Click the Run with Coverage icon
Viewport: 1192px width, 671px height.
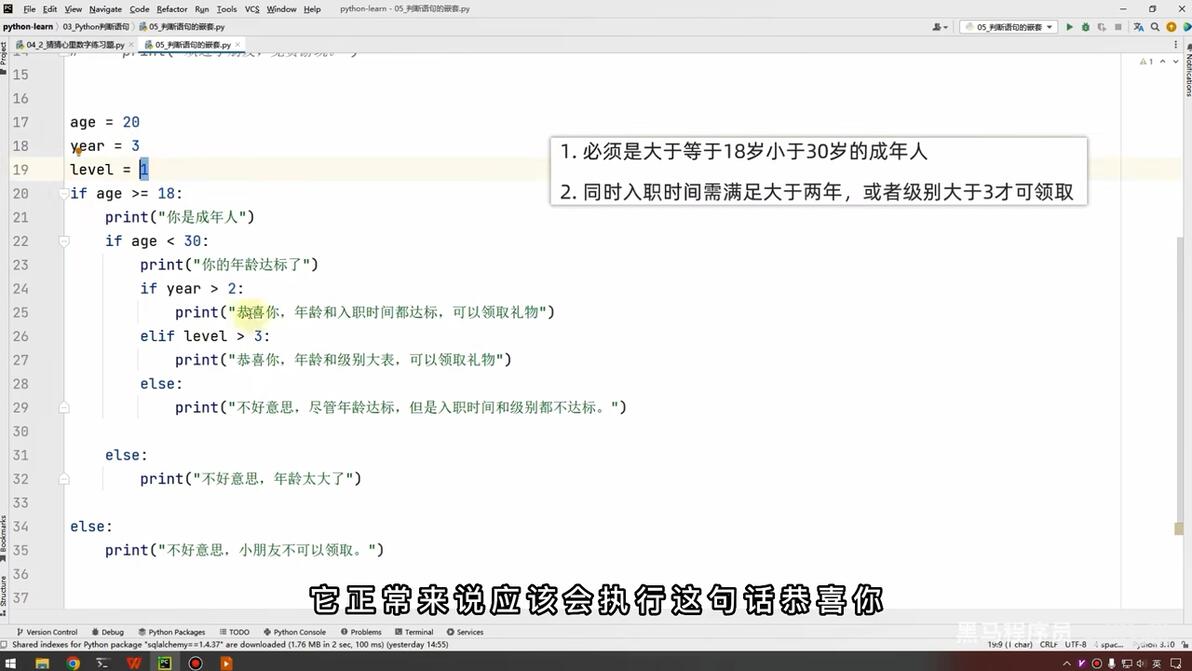[1102, 27]
